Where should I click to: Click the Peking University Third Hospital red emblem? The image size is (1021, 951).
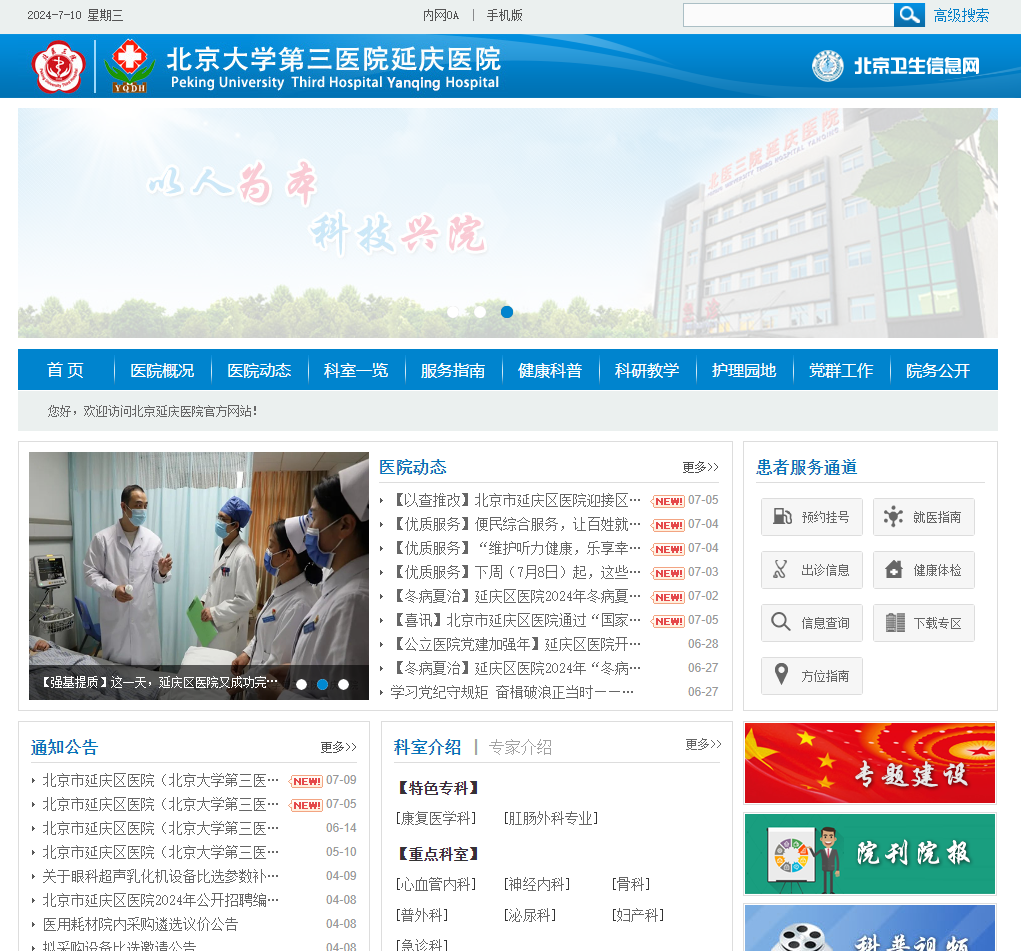59,66
